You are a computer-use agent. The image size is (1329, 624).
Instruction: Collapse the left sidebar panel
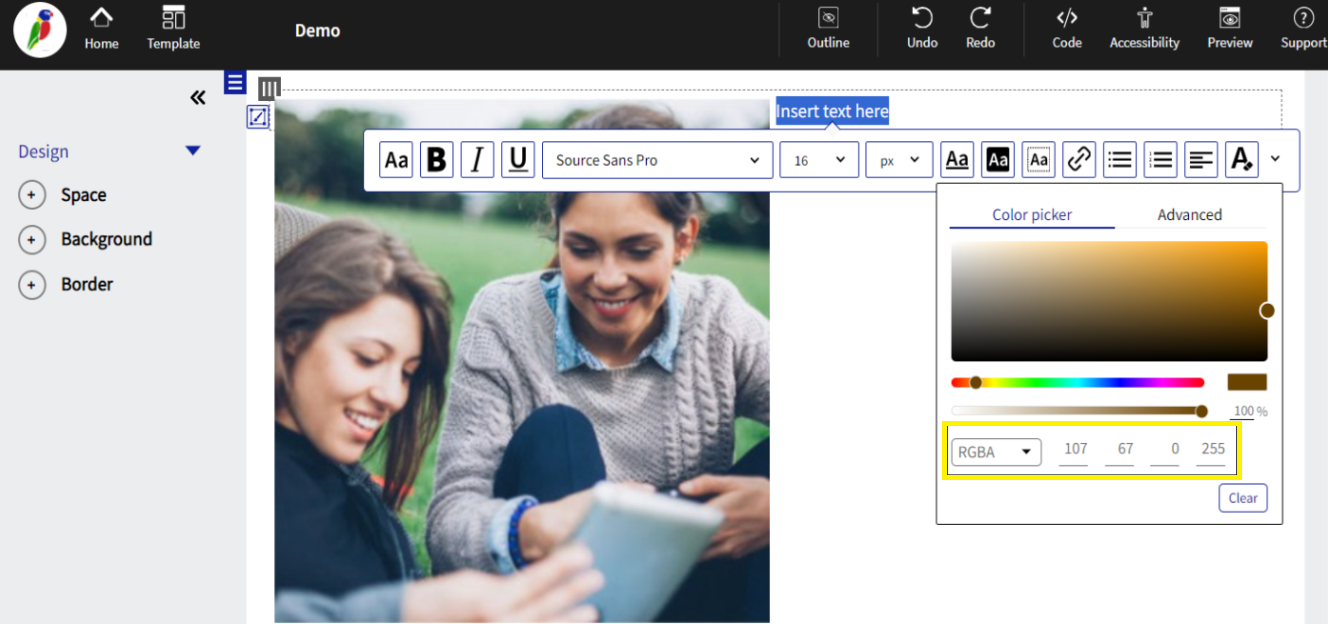198,97
